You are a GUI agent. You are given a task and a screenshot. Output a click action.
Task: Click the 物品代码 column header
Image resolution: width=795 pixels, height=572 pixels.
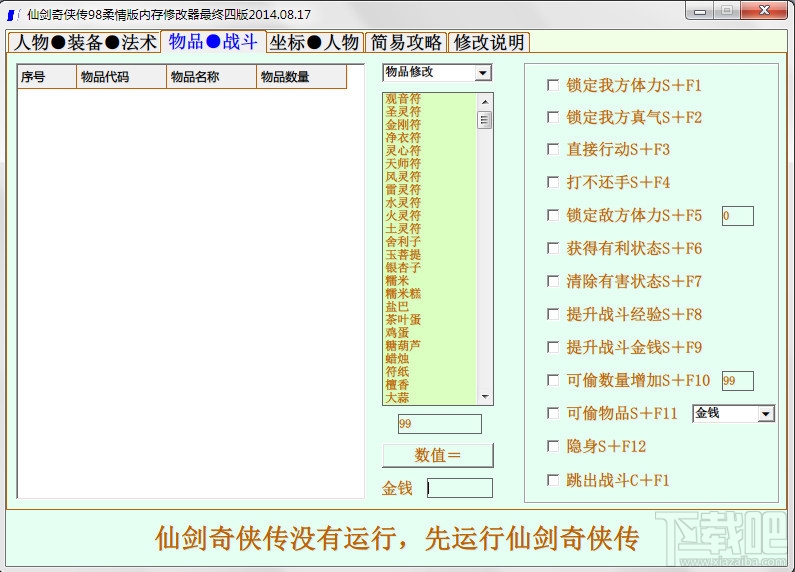tap(121, 77)
